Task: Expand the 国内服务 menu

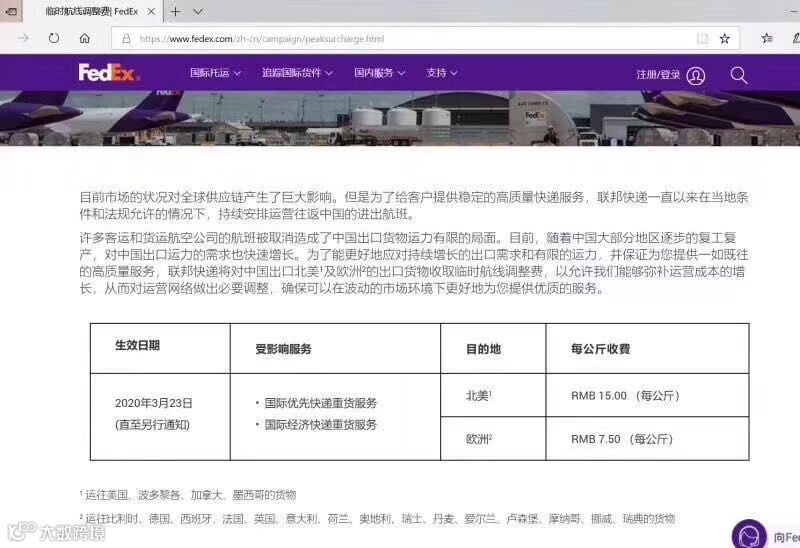Action: click(380, 73)
